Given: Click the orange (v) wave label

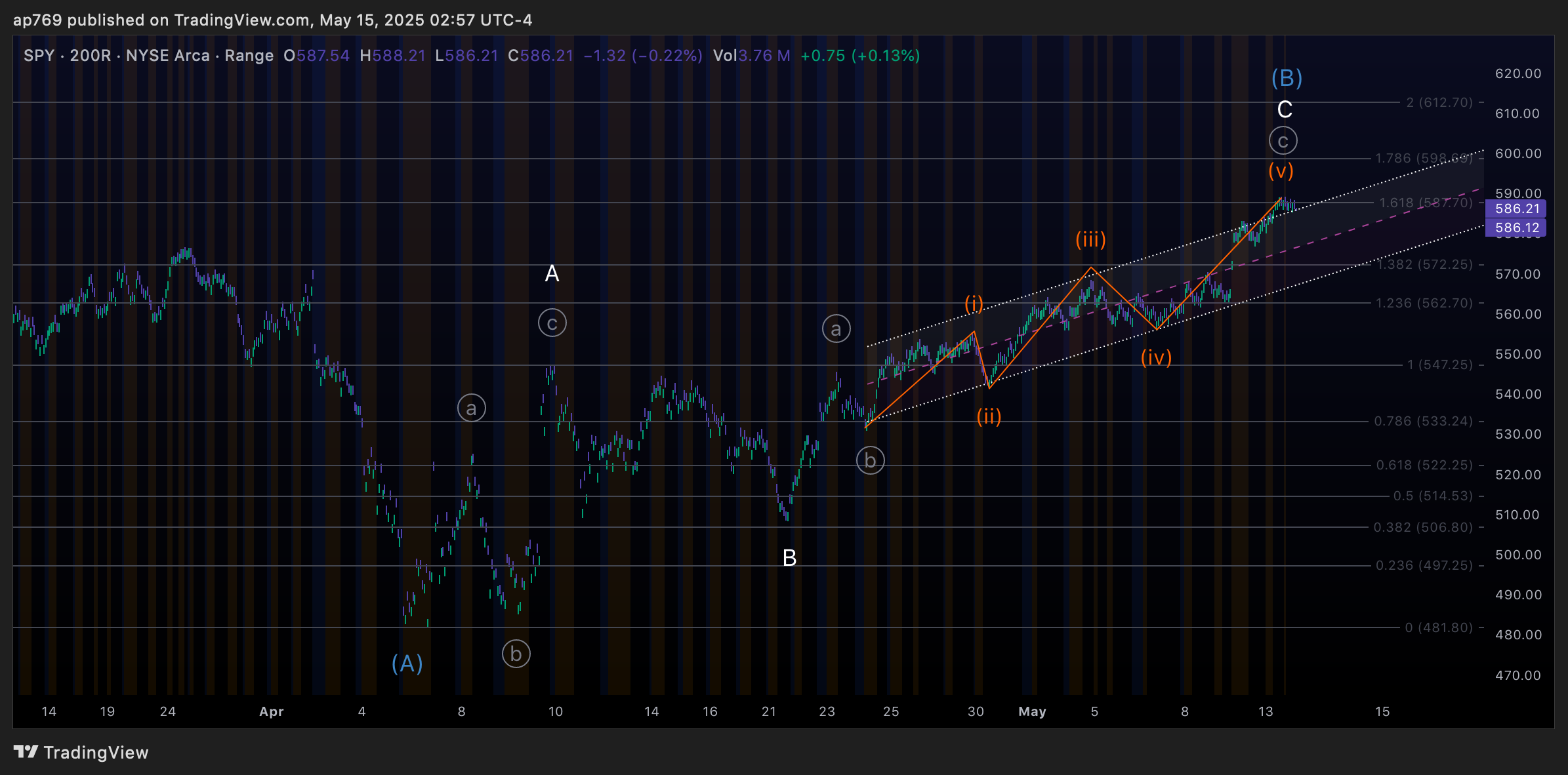Looking at the screenshot, I should point(1281,170).
